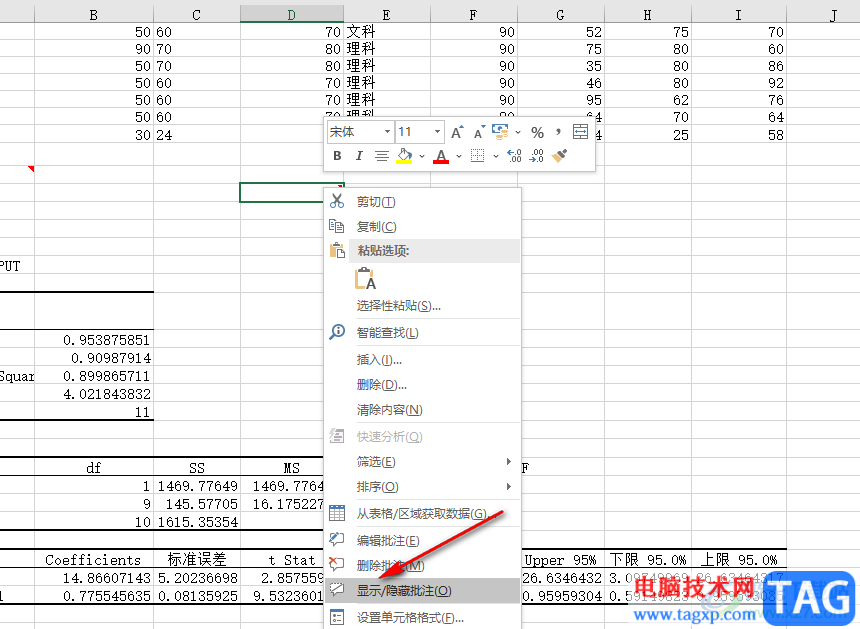Expand font color options arrow
The image size is (860, 629).
[459, 156]
